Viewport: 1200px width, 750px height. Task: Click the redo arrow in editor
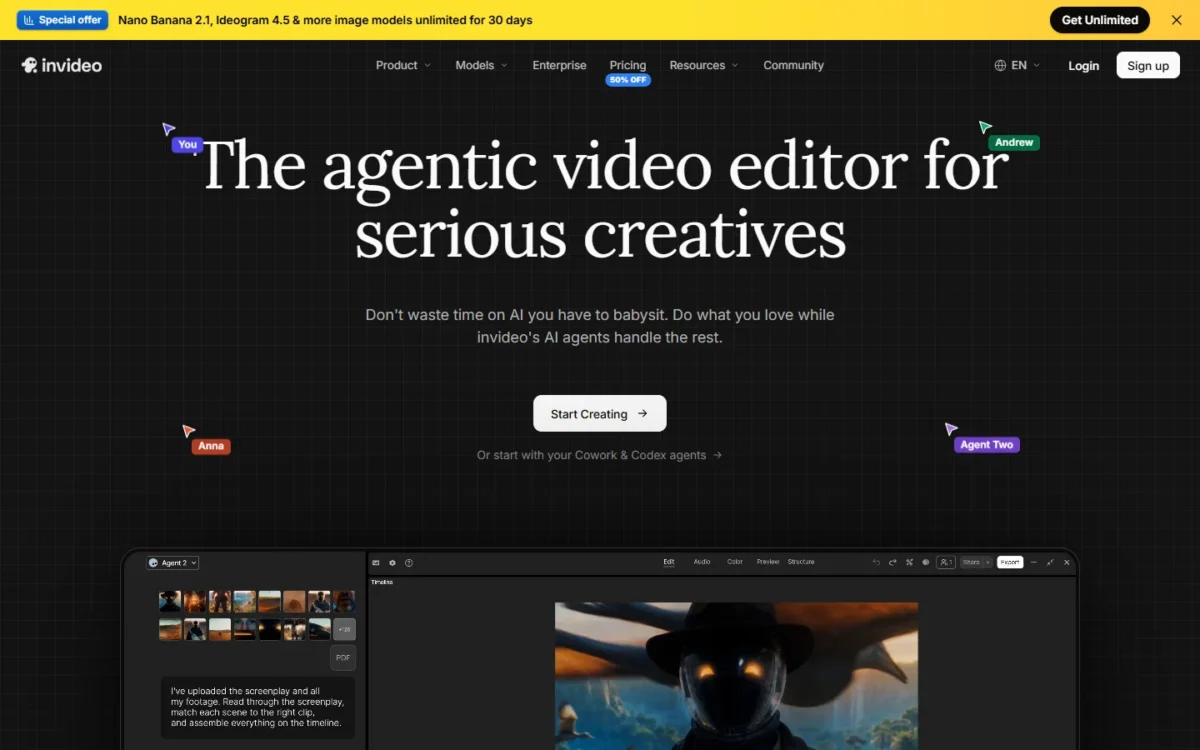point(893,563)
